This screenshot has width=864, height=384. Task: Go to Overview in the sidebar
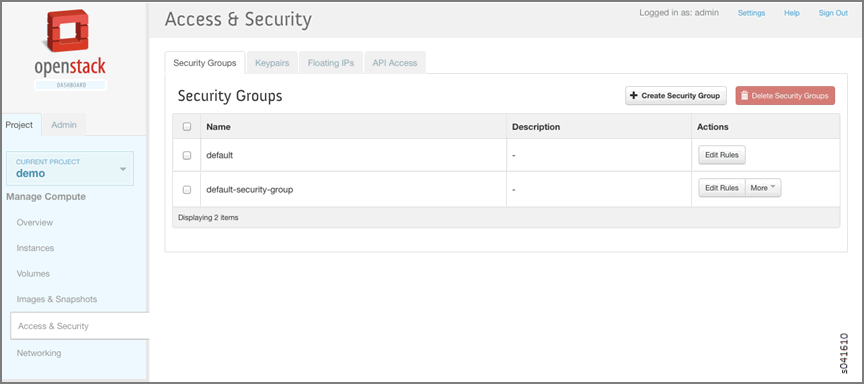[35, 223]
